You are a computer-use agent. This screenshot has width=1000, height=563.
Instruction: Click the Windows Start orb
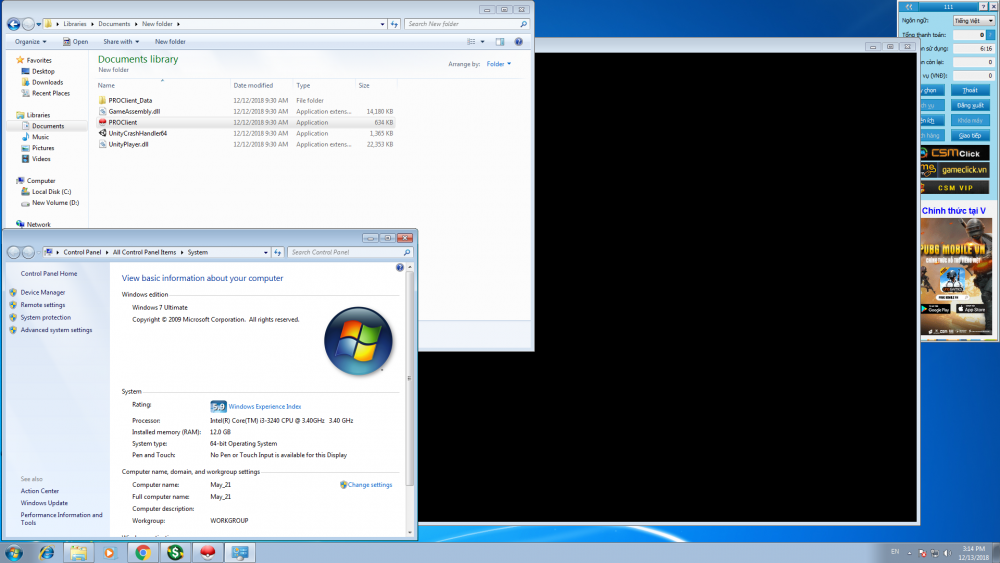pyautogui.click(x=14, y=552)
